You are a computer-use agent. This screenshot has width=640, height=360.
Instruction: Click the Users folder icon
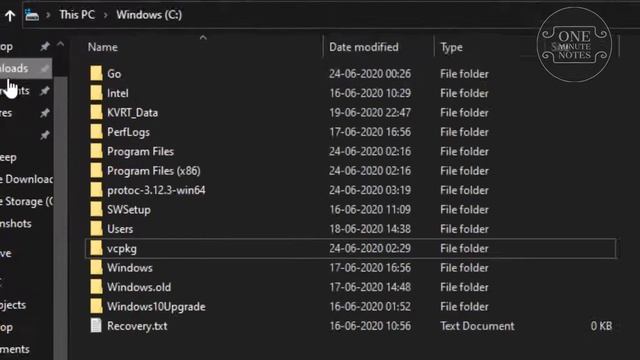[96, 229]
